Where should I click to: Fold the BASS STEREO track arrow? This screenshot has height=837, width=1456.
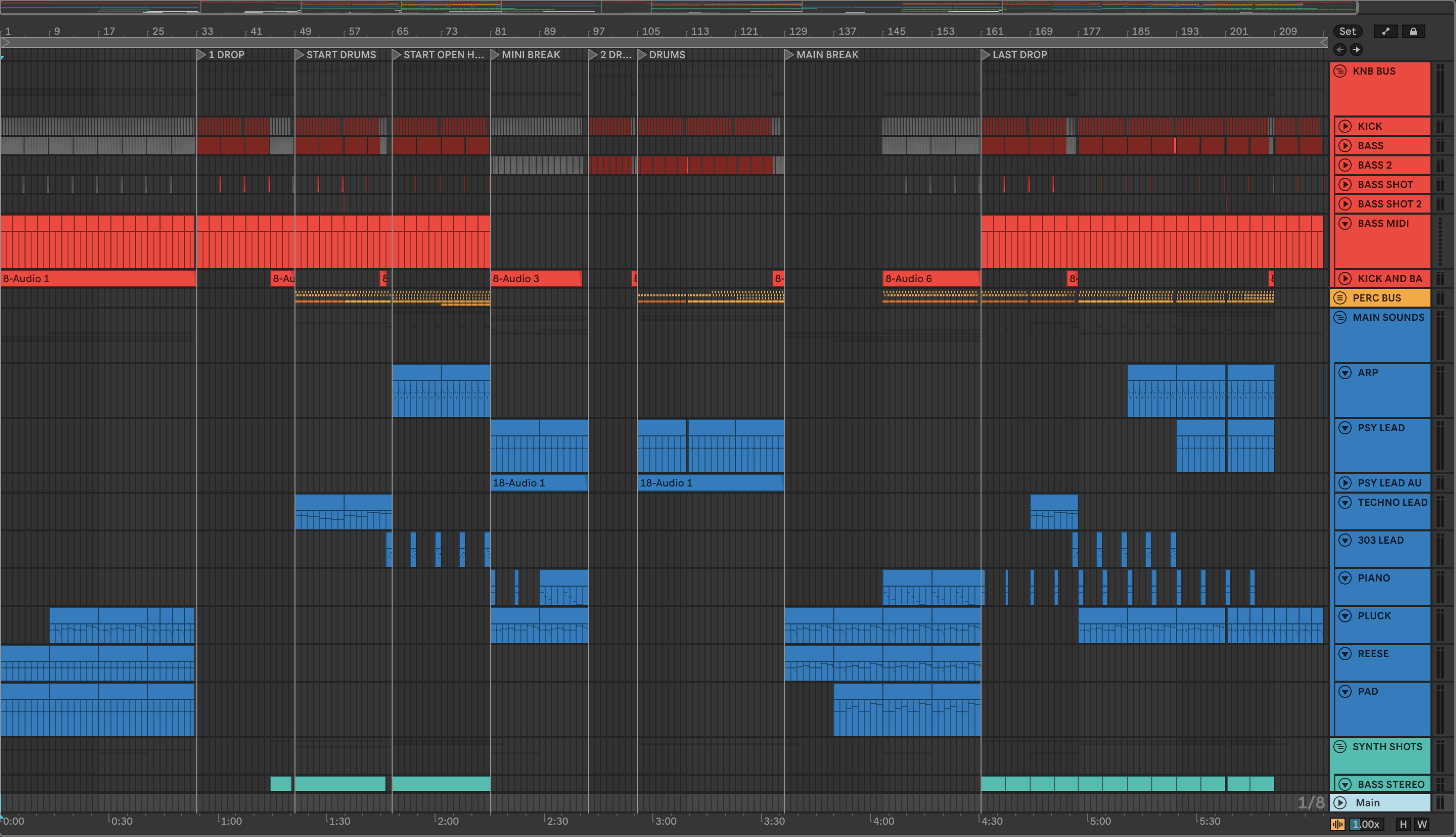1345,785
